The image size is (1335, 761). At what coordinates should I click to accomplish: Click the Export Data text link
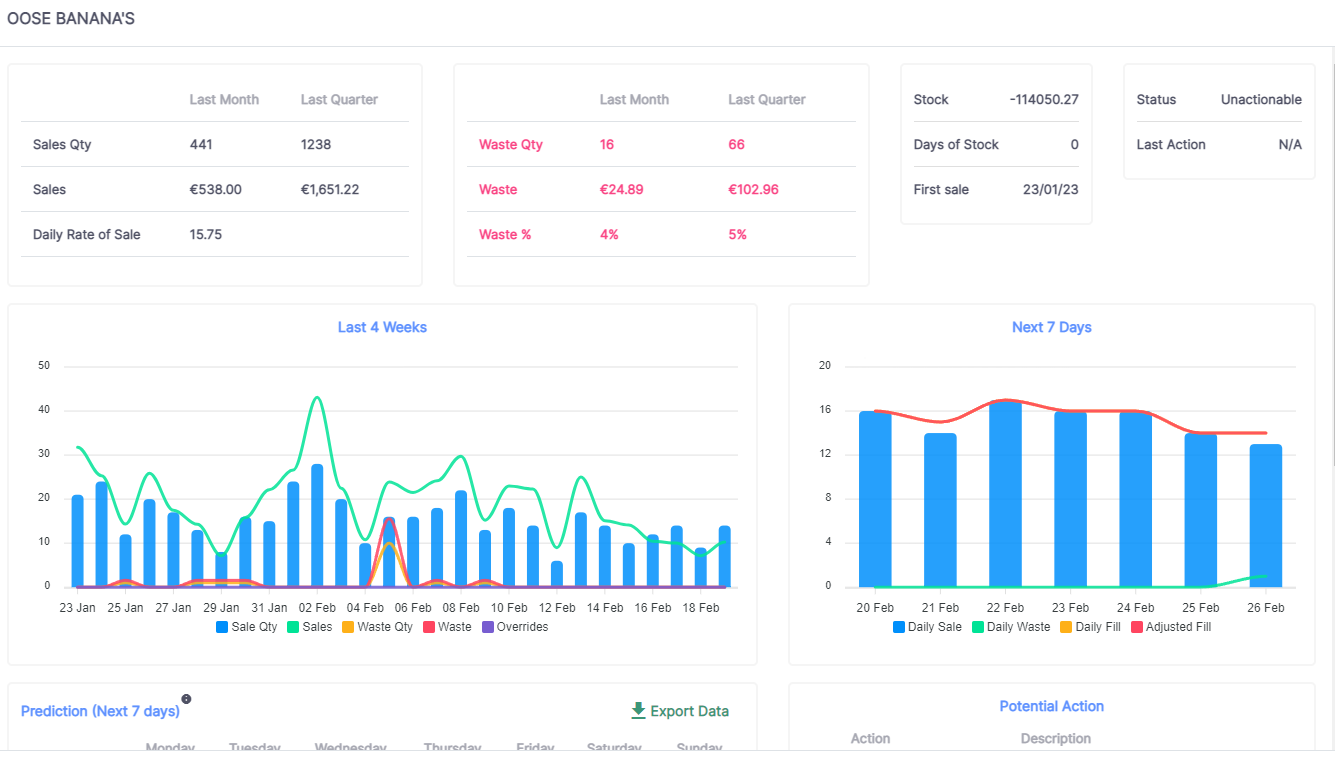pos(689,712)
